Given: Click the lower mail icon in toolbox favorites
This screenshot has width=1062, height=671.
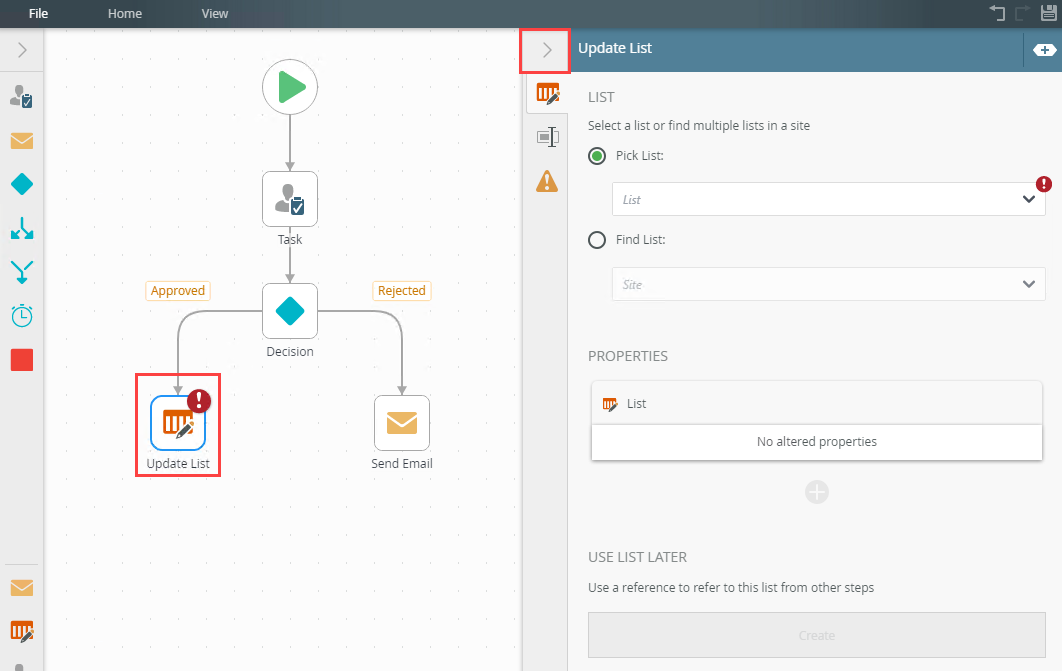Looking at the screenshot, I should (22, 588).
